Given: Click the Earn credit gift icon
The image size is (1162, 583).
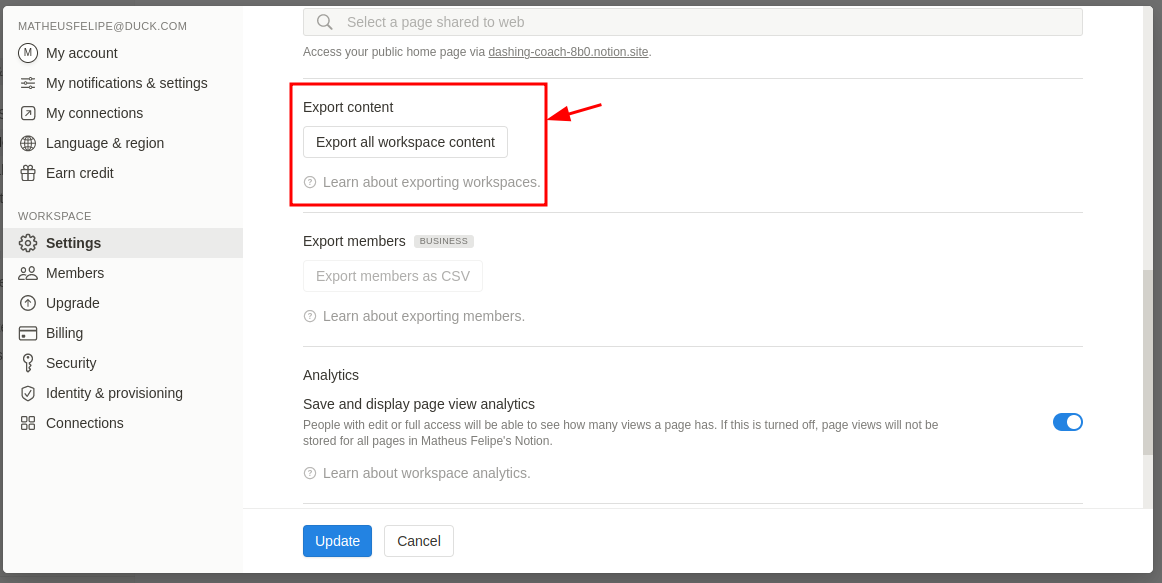Looking at the screenshot, I should click(27, 173).
